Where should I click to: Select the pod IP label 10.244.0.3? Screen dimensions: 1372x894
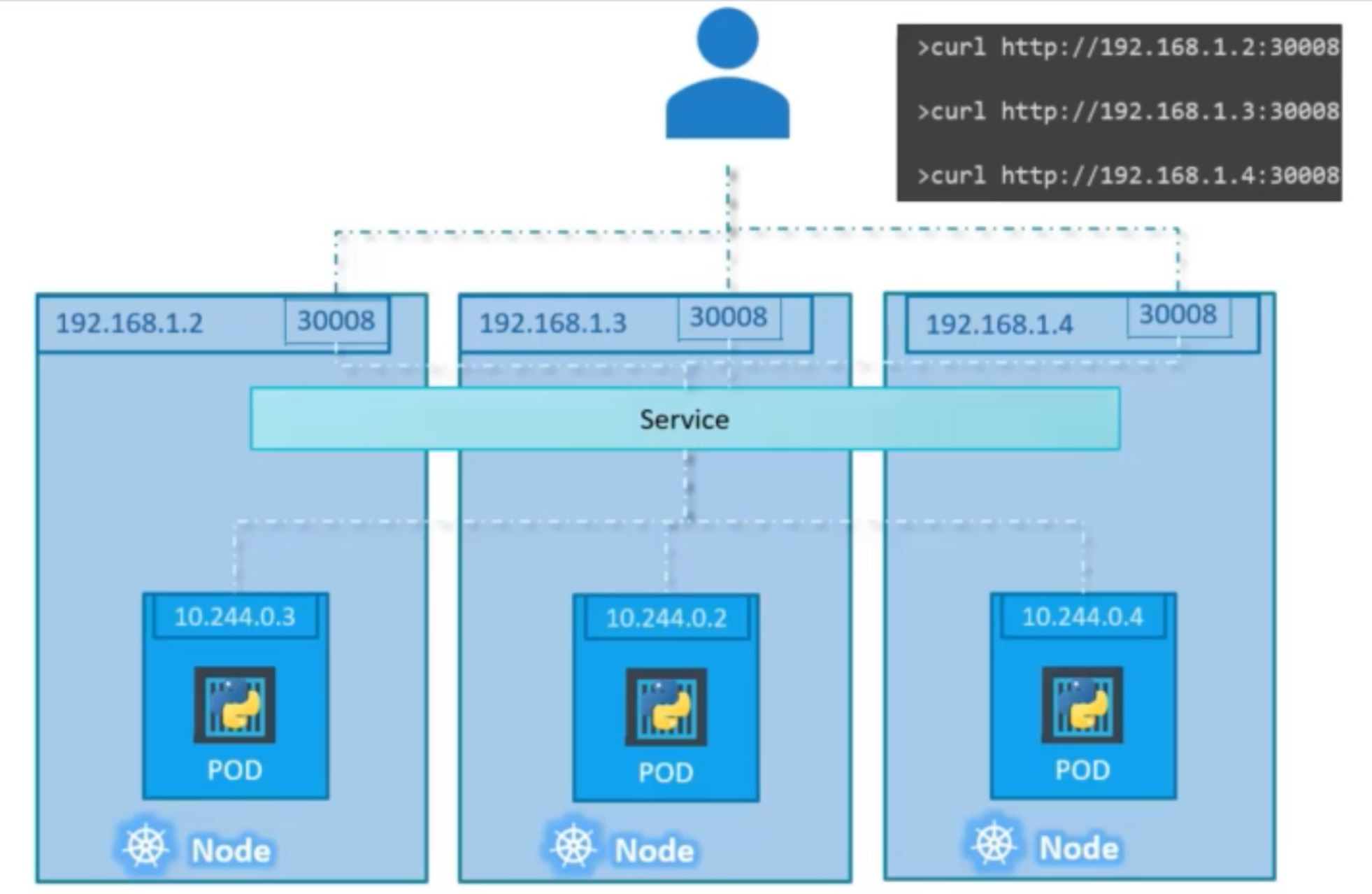click(236, 618)
